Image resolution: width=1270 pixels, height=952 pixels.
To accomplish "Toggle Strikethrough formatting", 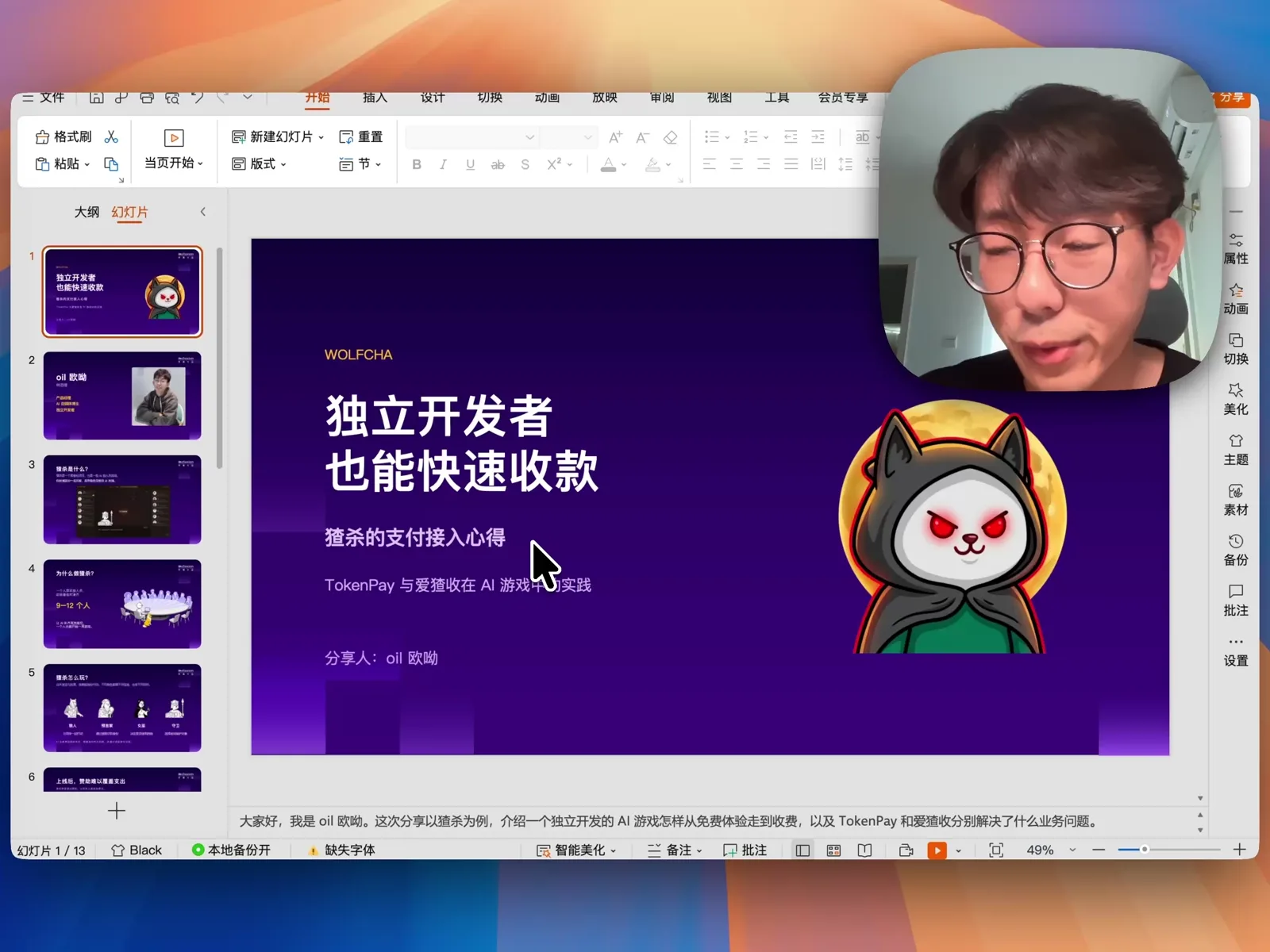I will [498, 164].
